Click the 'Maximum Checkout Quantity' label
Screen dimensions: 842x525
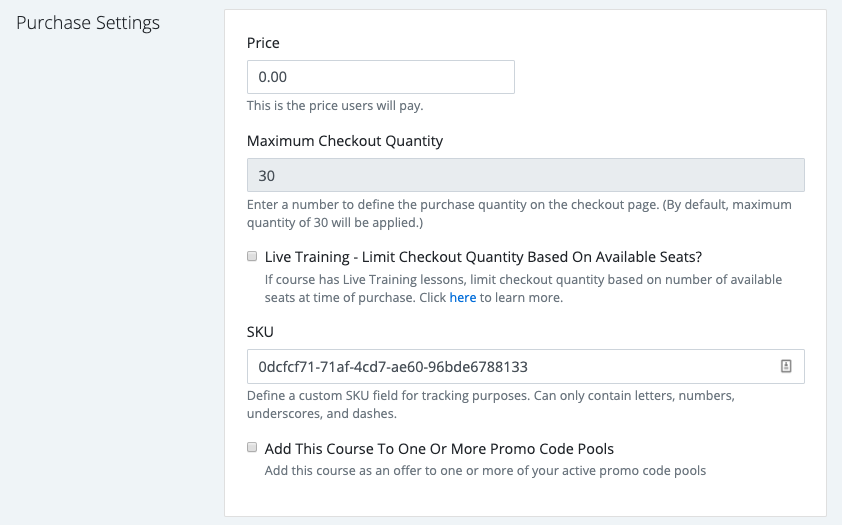(x=345, y=141)
